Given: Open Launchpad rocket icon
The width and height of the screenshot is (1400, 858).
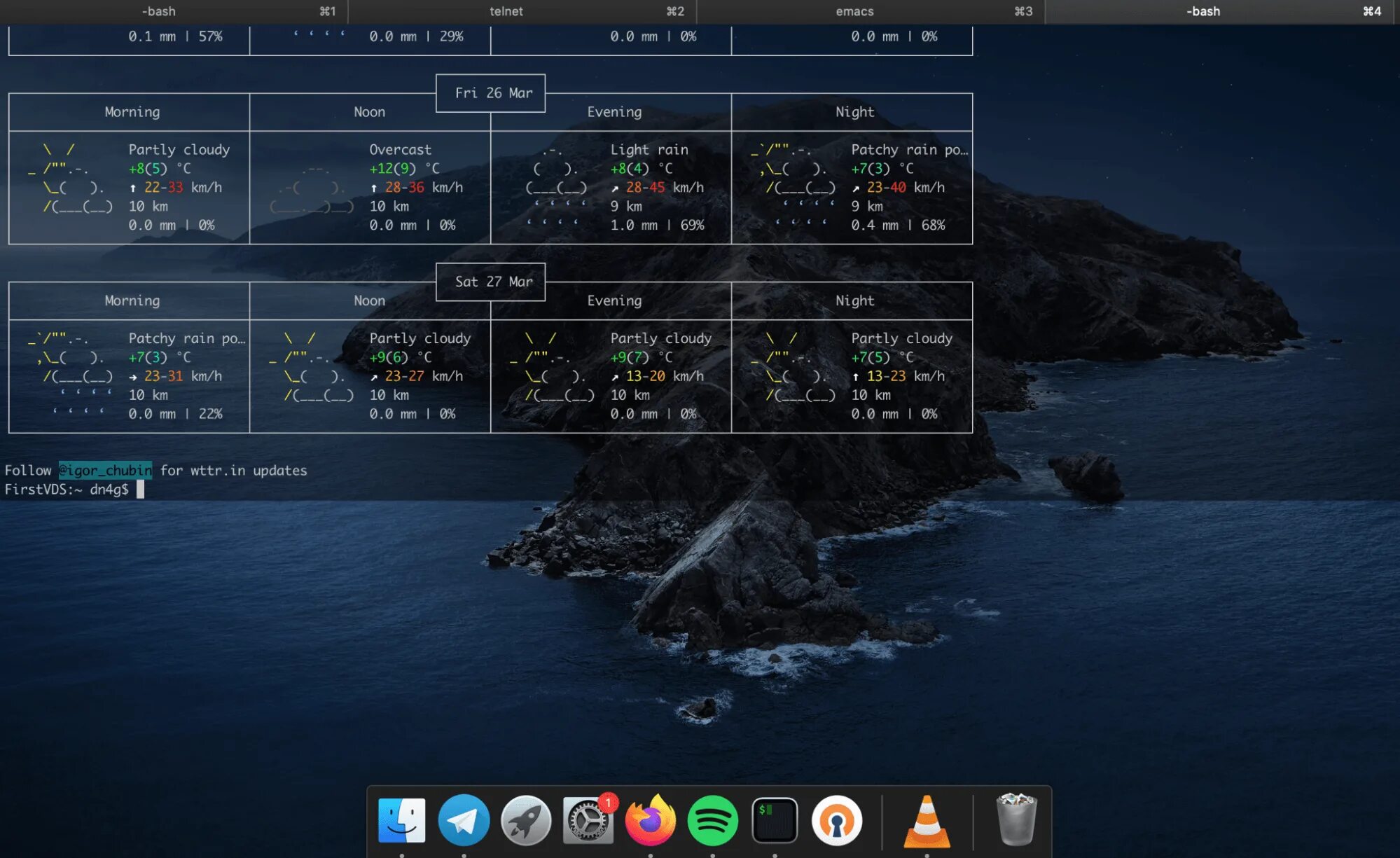Looking at the screenshot, I should click(x=526, y=820).
